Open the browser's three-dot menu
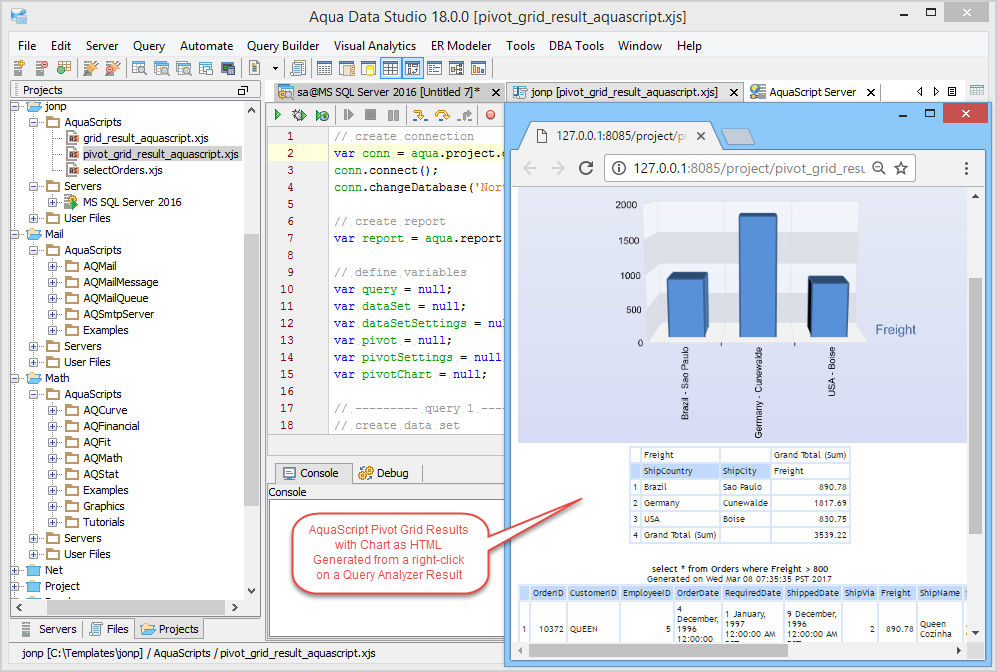 tap(966, 168)
